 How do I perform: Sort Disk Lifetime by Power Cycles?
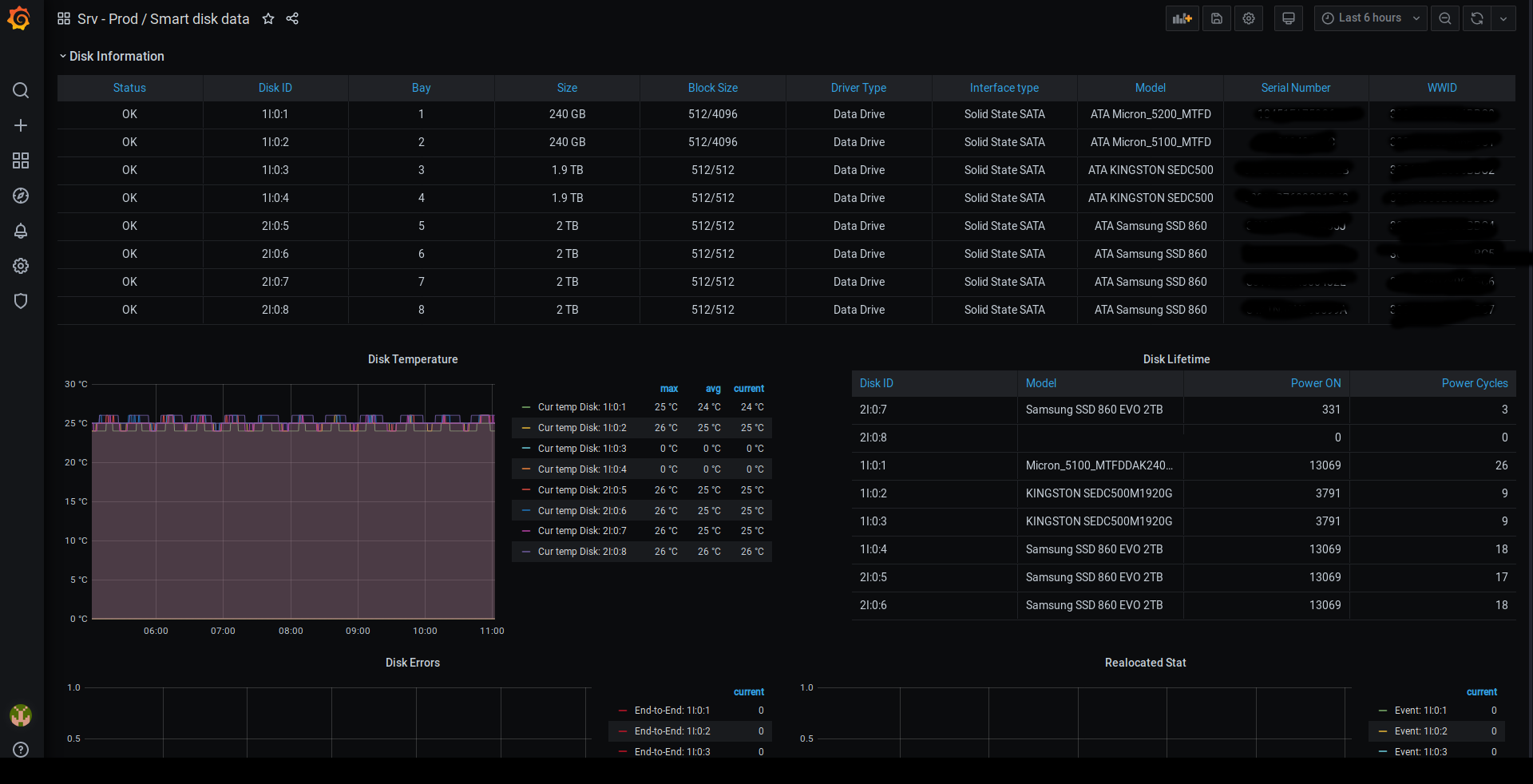point(1475,383)
